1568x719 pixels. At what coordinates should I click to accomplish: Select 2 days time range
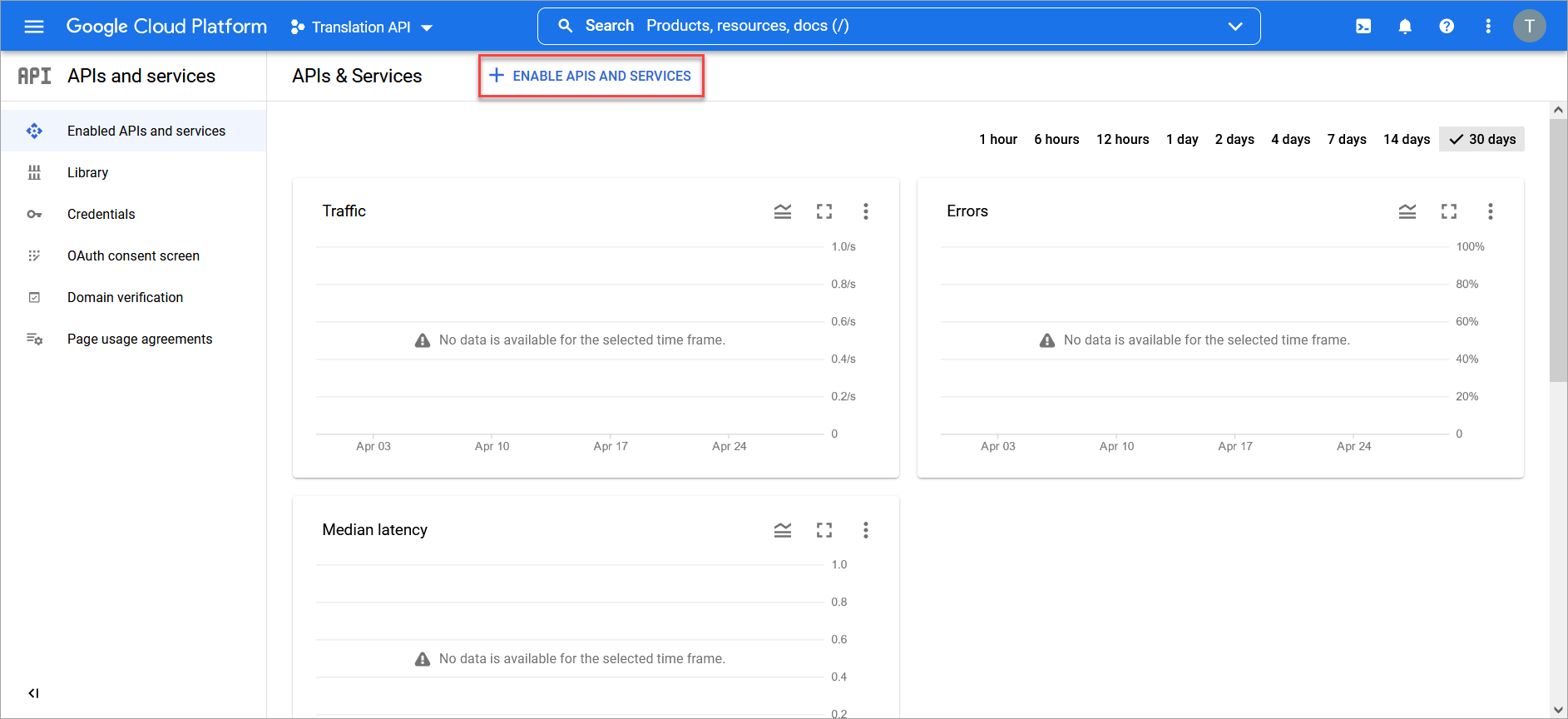pyautogui.click(x=1234, y=139)
